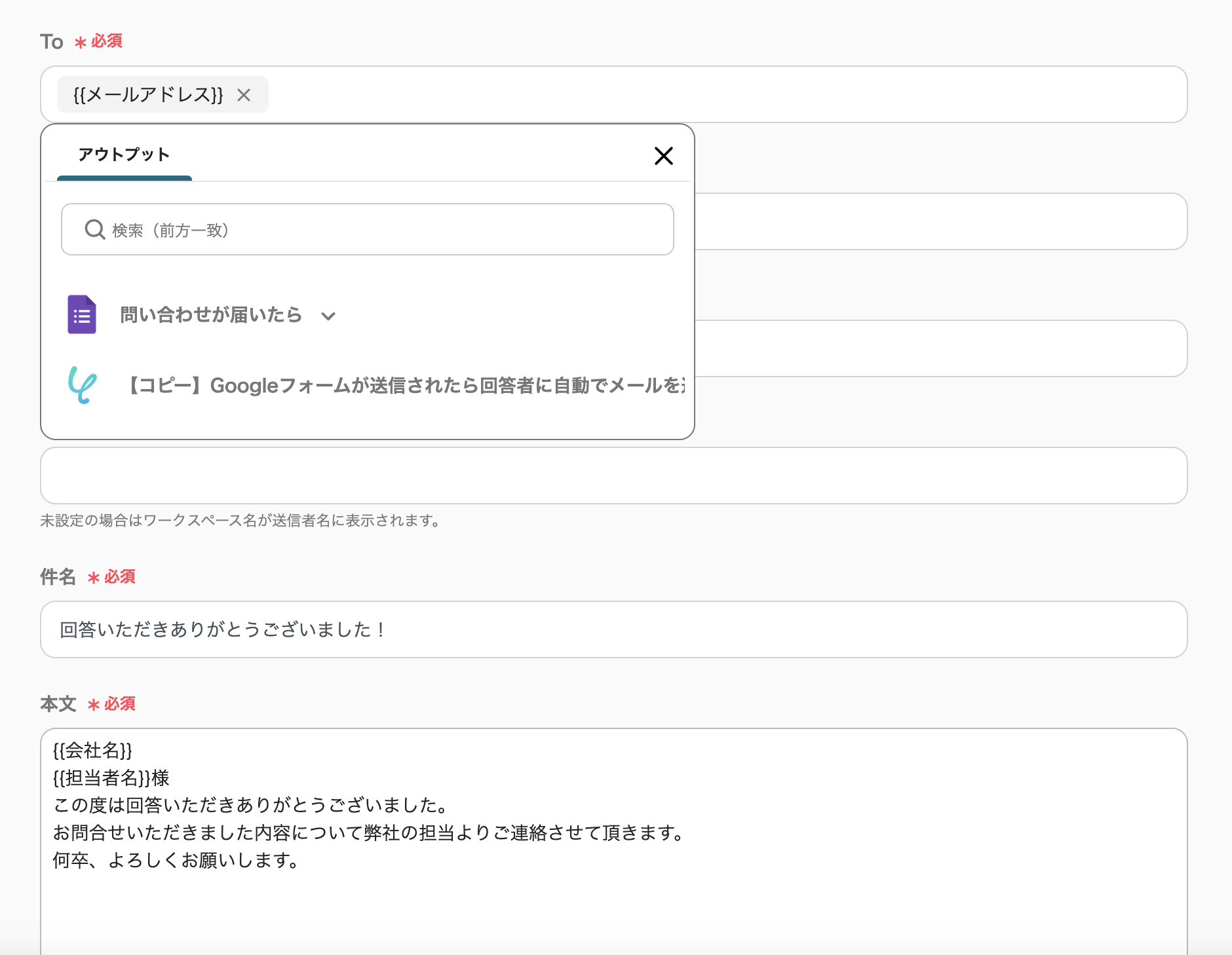
Task: Select the Google Forms trigger entry
Action: pos(212,315)
